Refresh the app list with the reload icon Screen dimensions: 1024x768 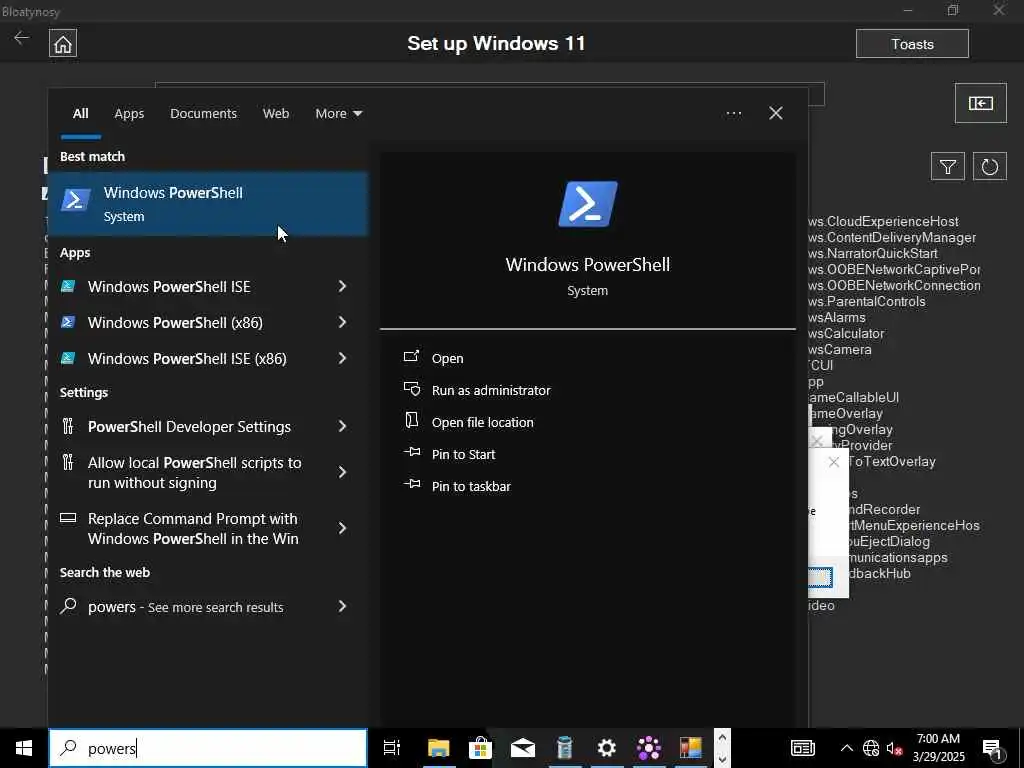click(989, 167)
